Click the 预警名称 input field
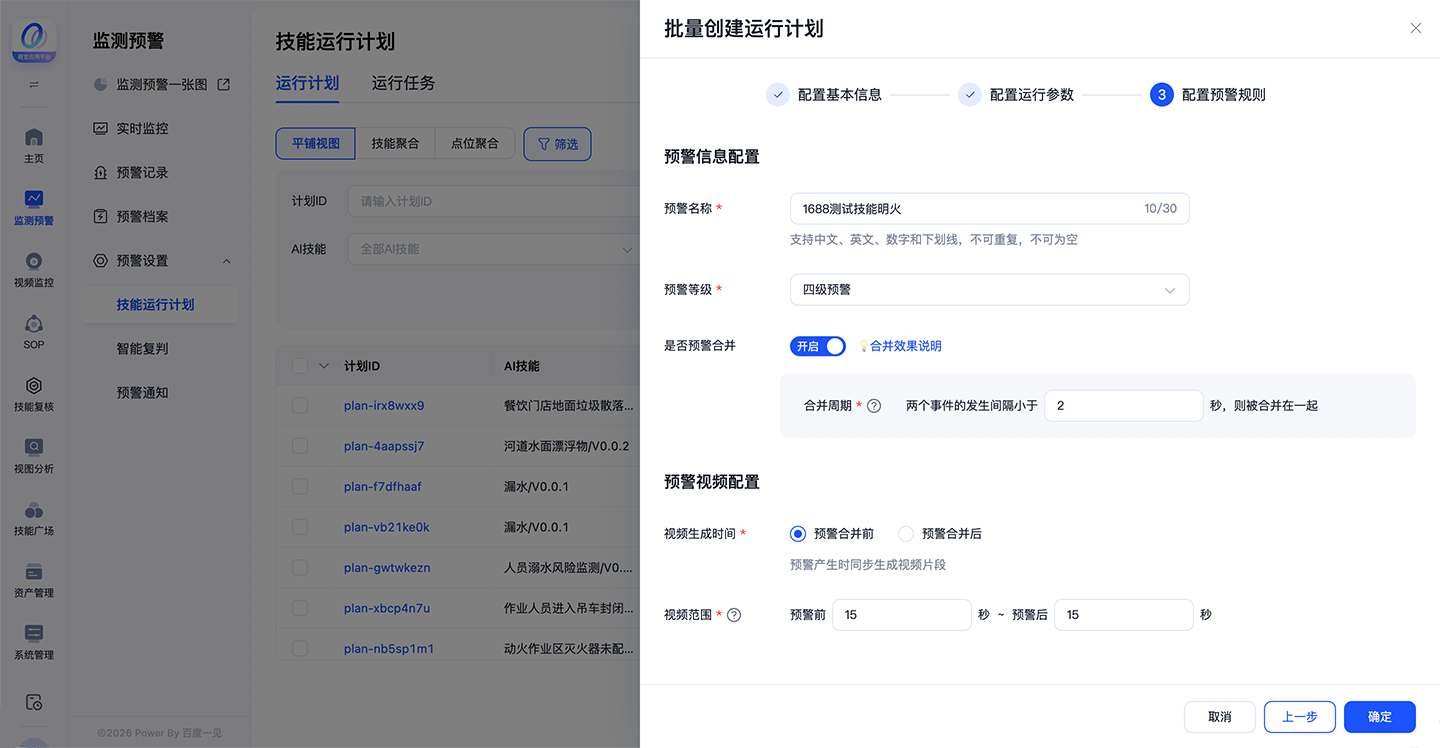The width and height of the screenshot is (1440, 748). [x=990, y=209]
